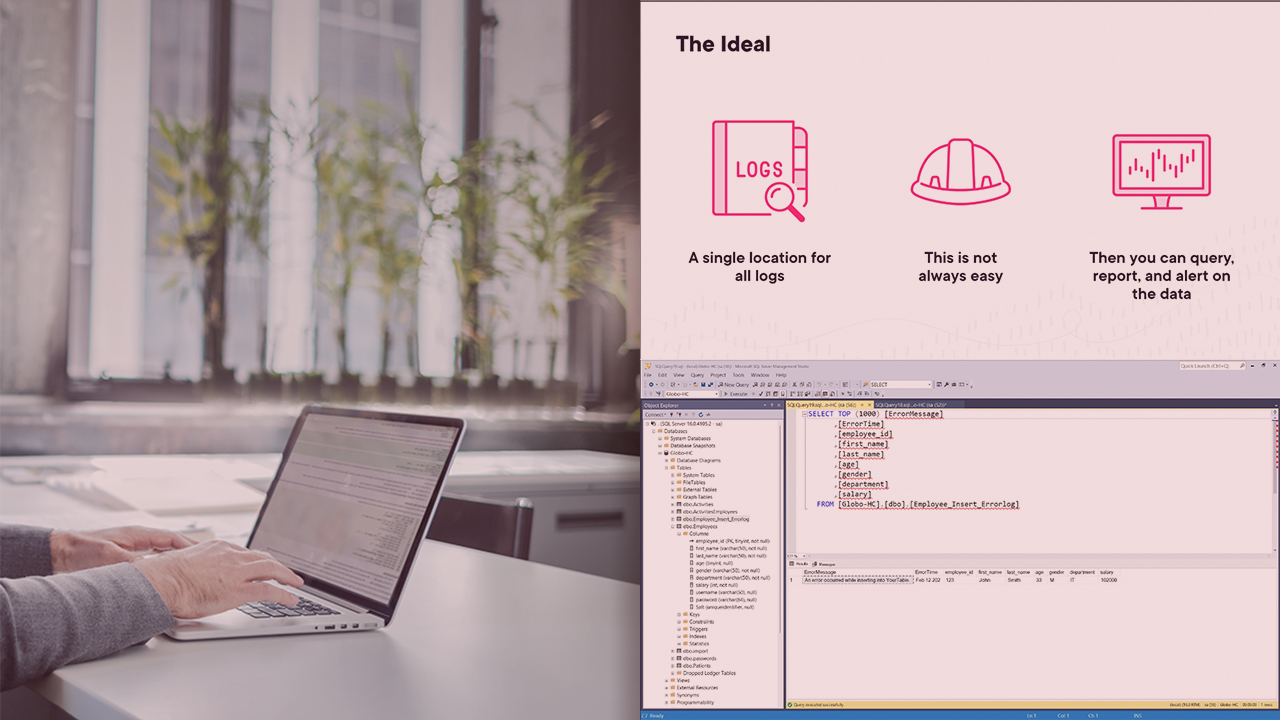Screen dimensions: 1280x720
Task: Open the Query menu
Action: pos(697,375)
